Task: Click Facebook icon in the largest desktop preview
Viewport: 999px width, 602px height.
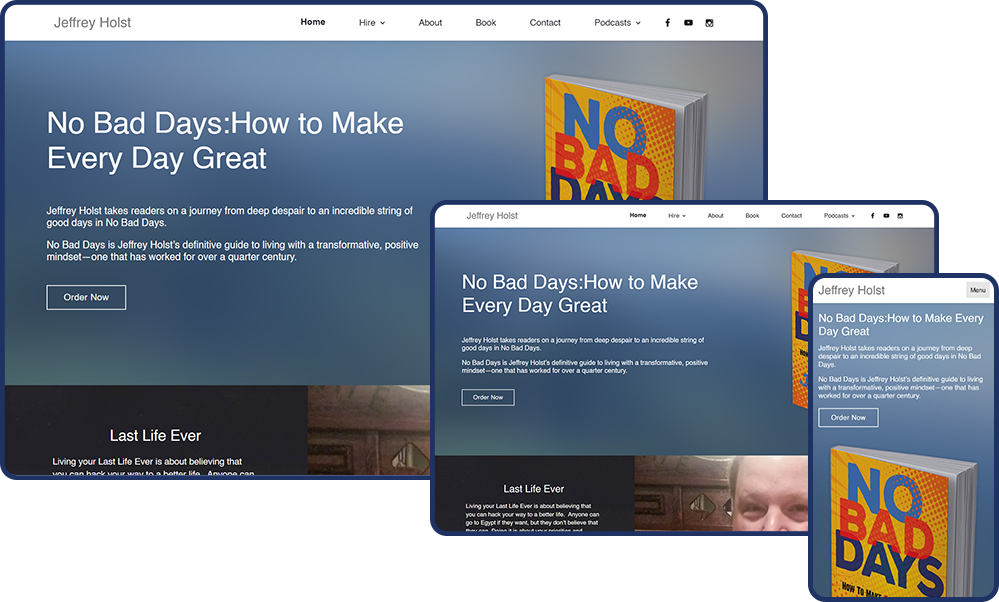Action: coord(667,23)
